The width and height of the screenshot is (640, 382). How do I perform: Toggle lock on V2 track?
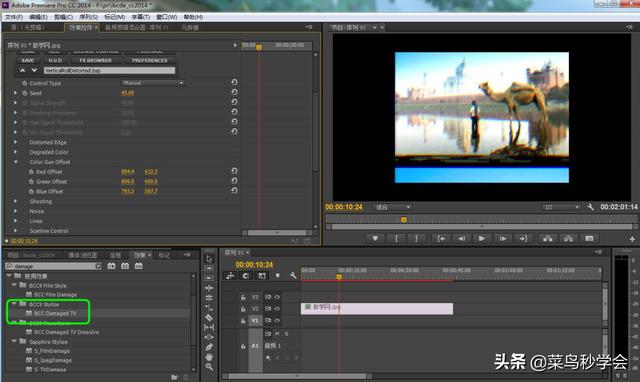click(243, 309)
